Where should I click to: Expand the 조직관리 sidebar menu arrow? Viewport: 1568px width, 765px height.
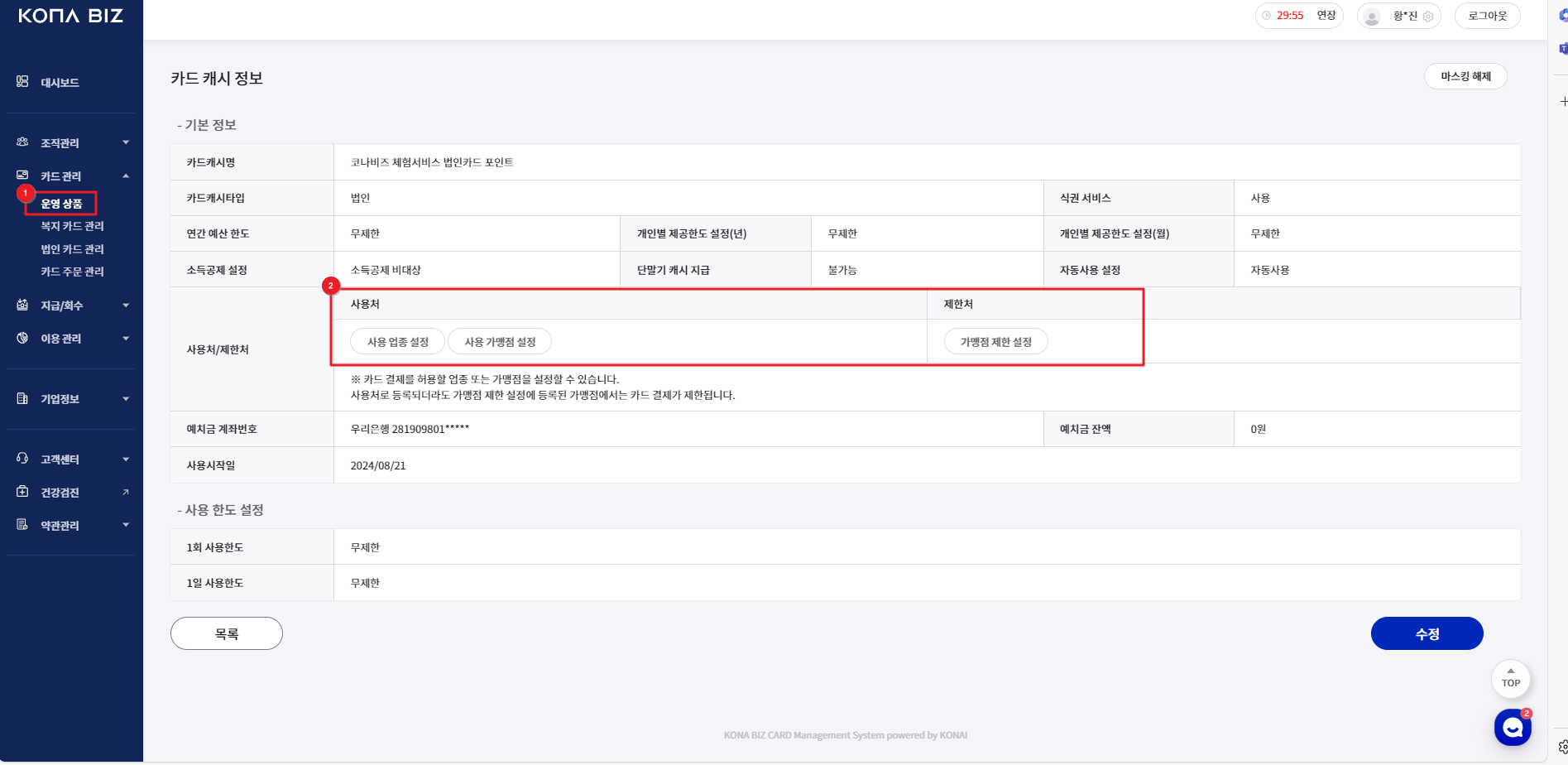click(126, 142)
